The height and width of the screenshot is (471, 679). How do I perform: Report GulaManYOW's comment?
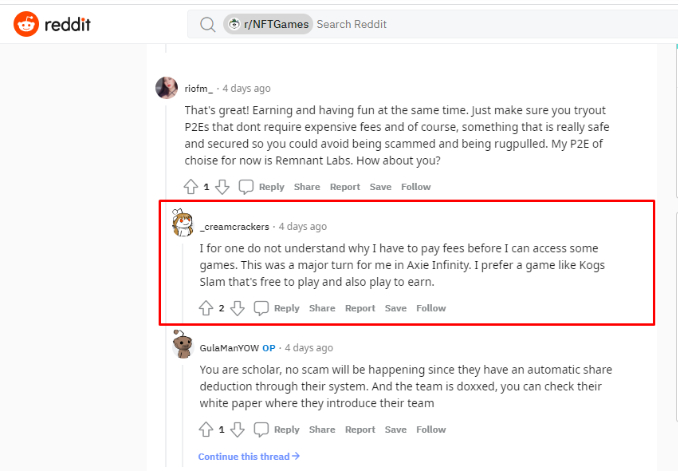pos(360,430)
